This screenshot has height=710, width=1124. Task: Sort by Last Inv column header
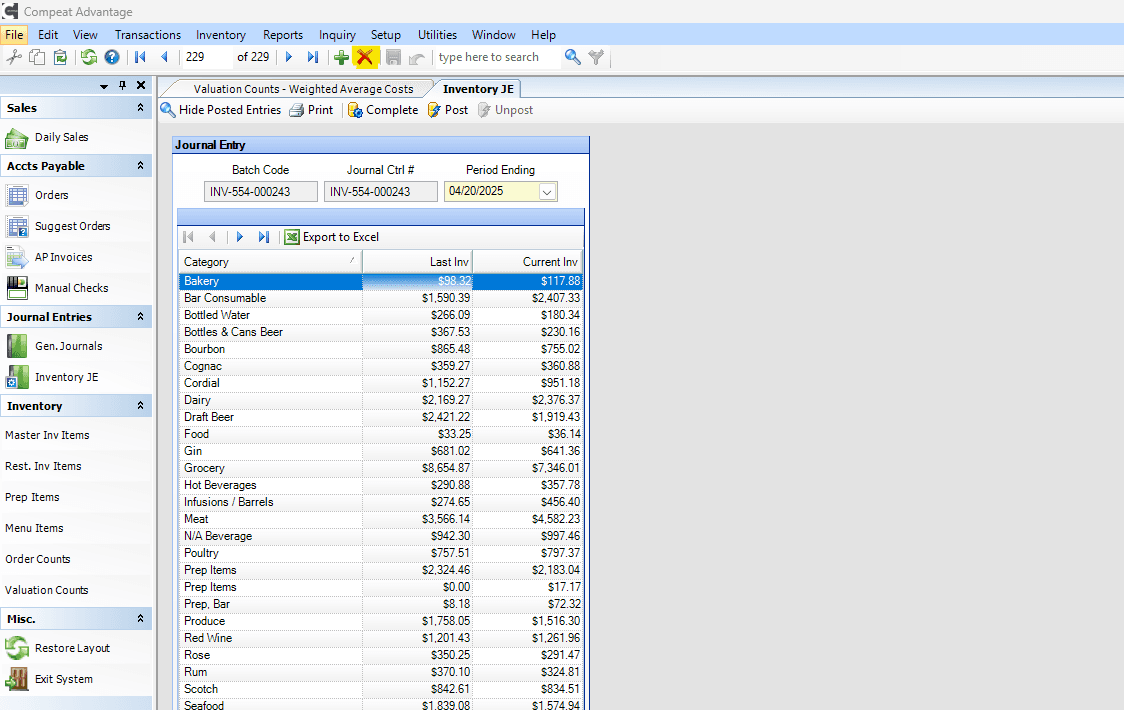(417, 262)
